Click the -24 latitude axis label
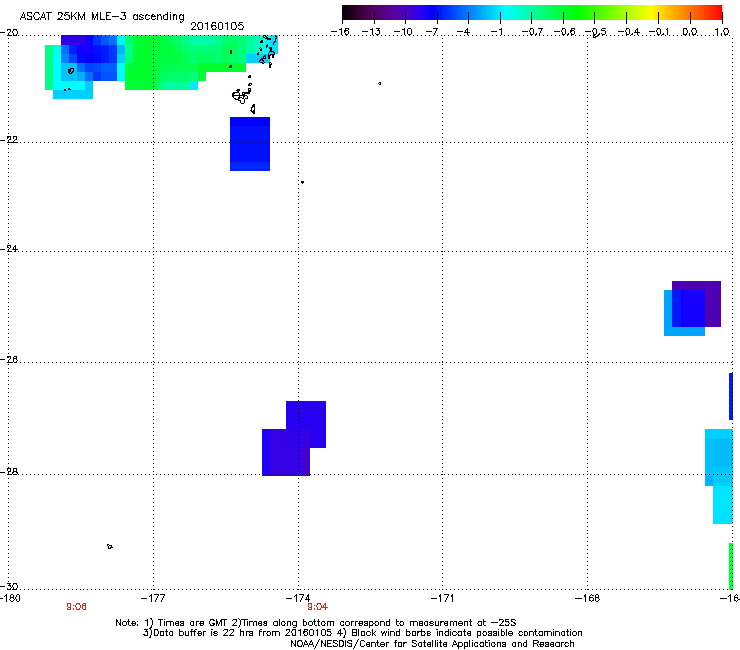Screen dimensions: 740x650 click(x=9, y=249)
